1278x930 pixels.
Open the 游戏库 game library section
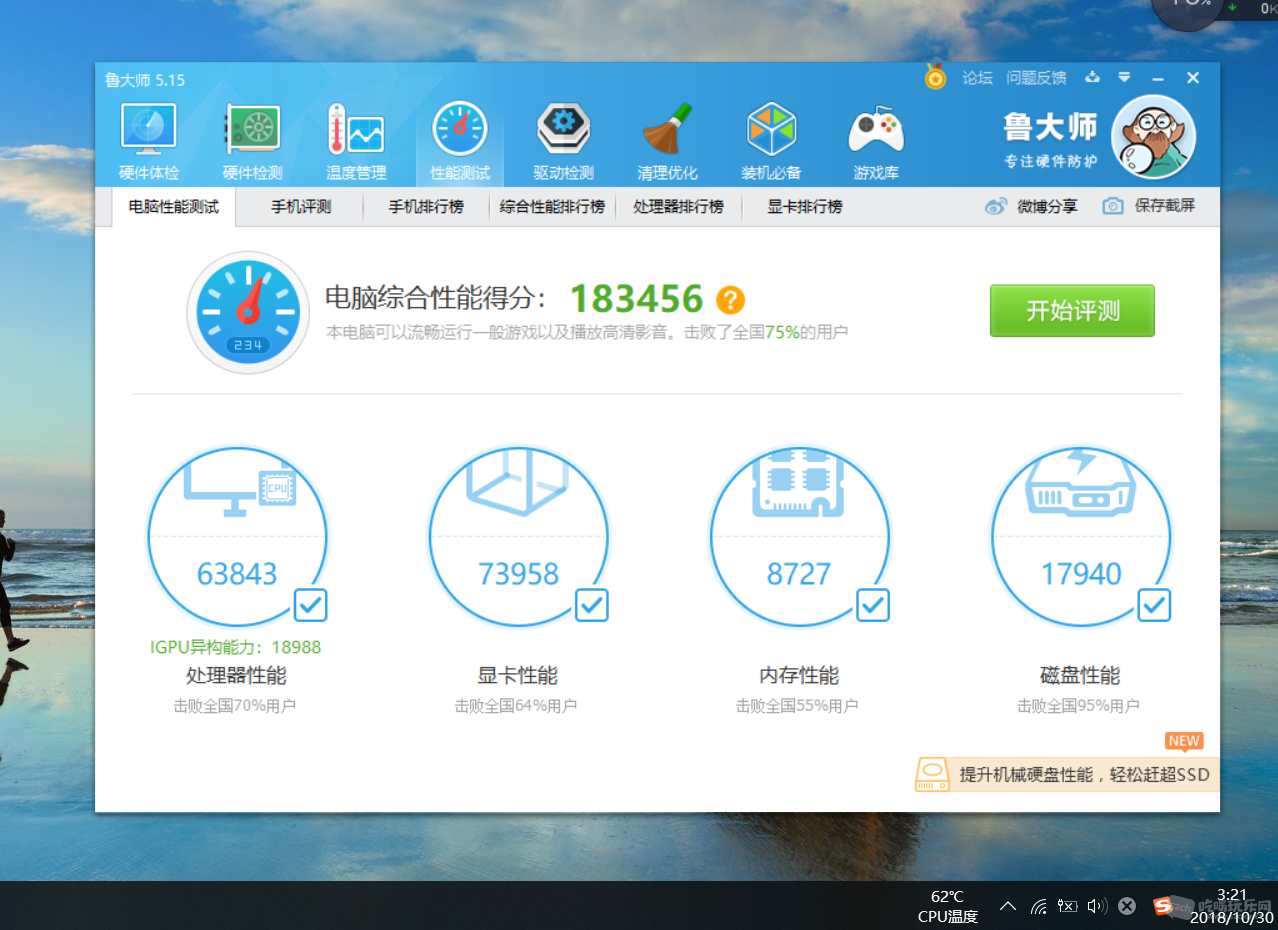point(876,142)
